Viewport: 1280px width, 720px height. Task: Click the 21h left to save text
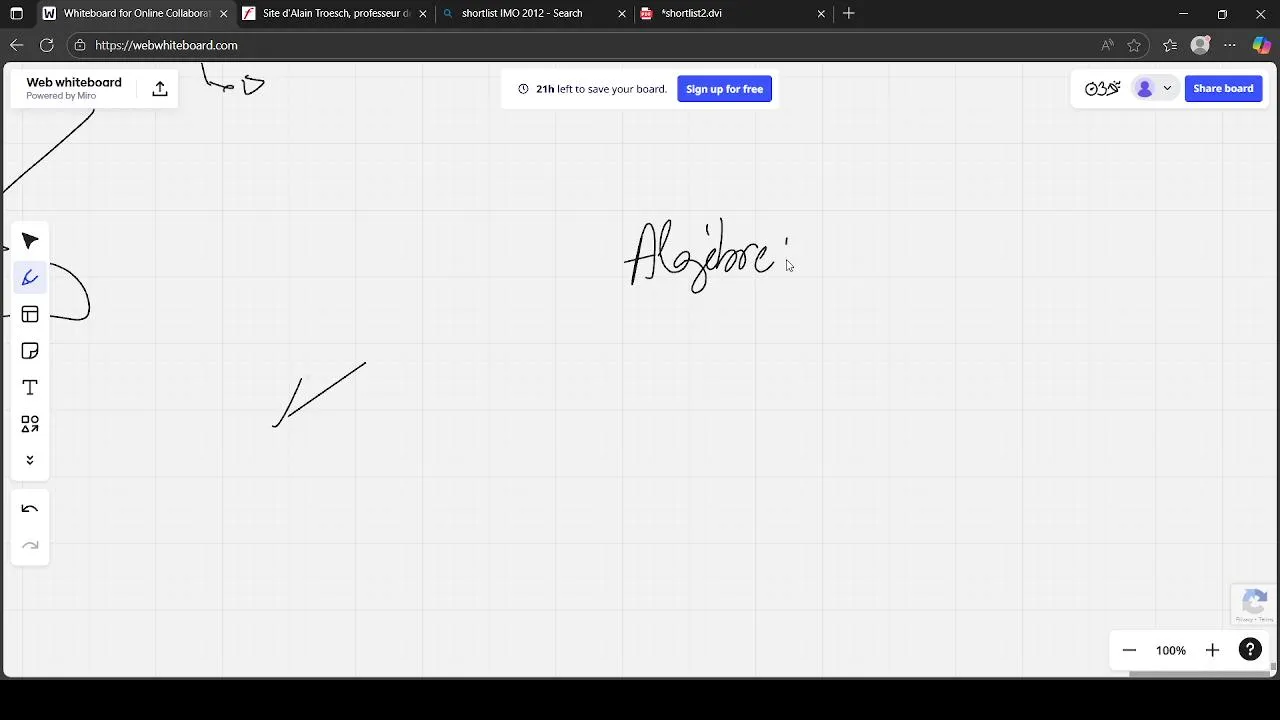[601, 89]
